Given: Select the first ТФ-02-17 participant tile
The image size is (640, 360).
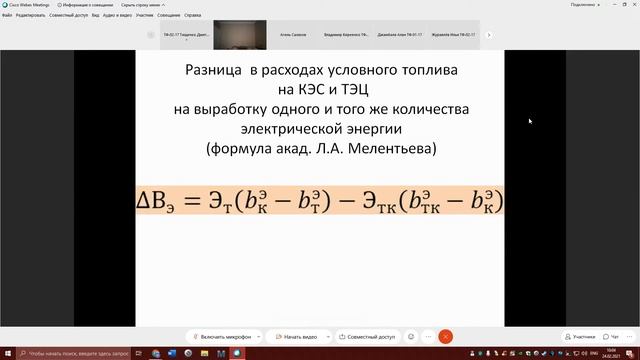Looking at the screenshot, I should (x=186, y=35).
